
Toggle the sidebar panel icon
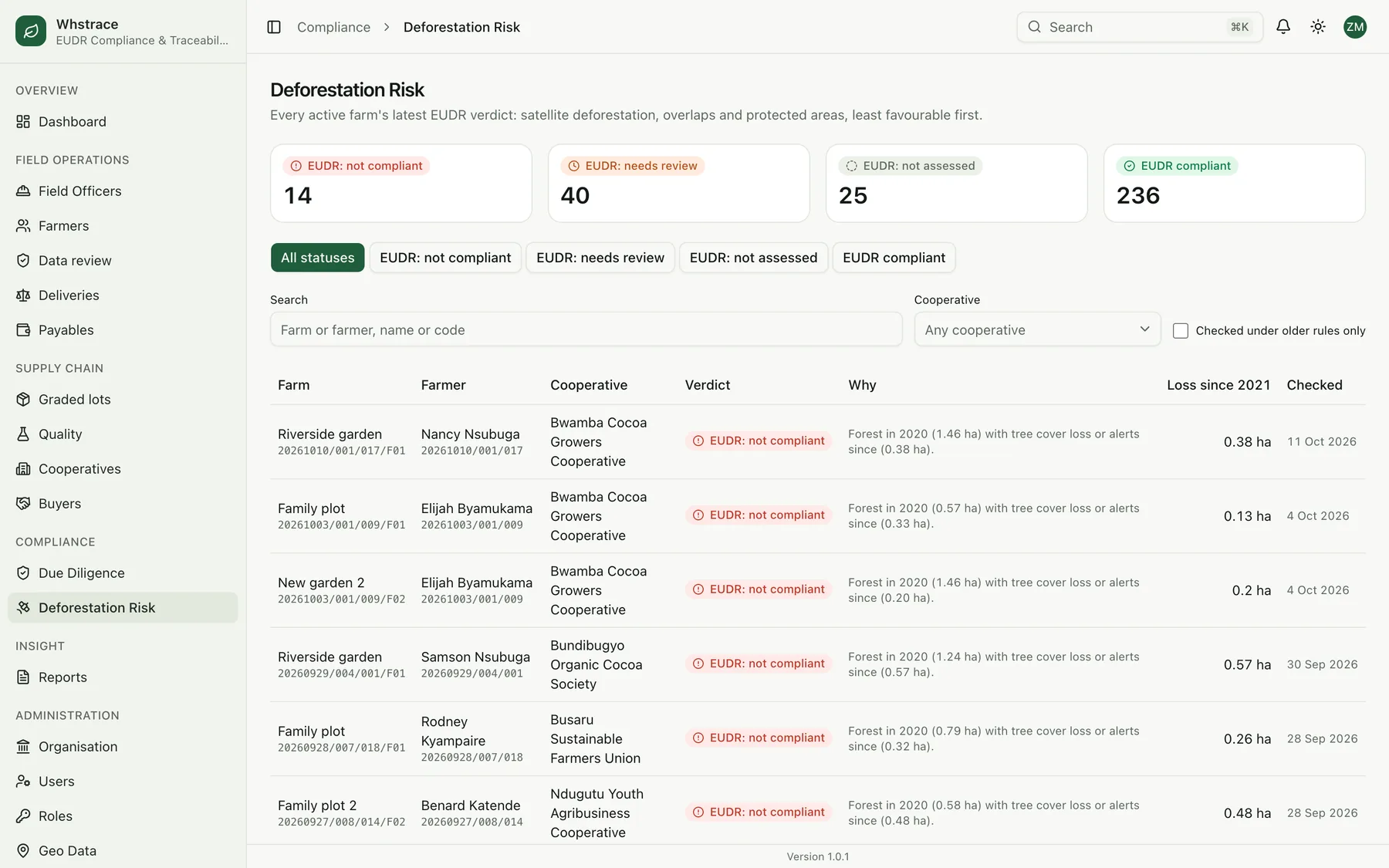click(274, 27)
